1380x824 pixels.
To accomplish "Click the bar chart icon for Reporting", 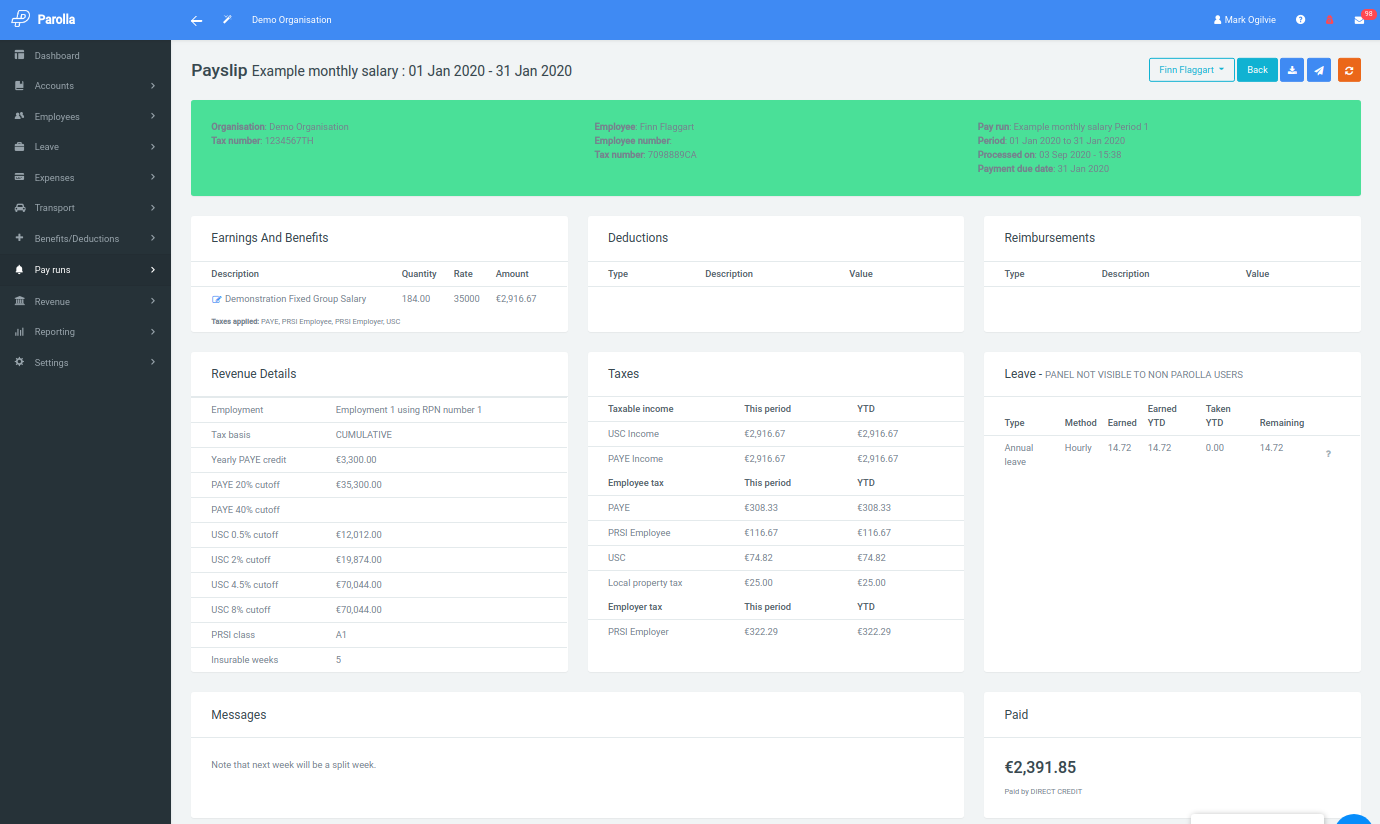I will point(19,332).
